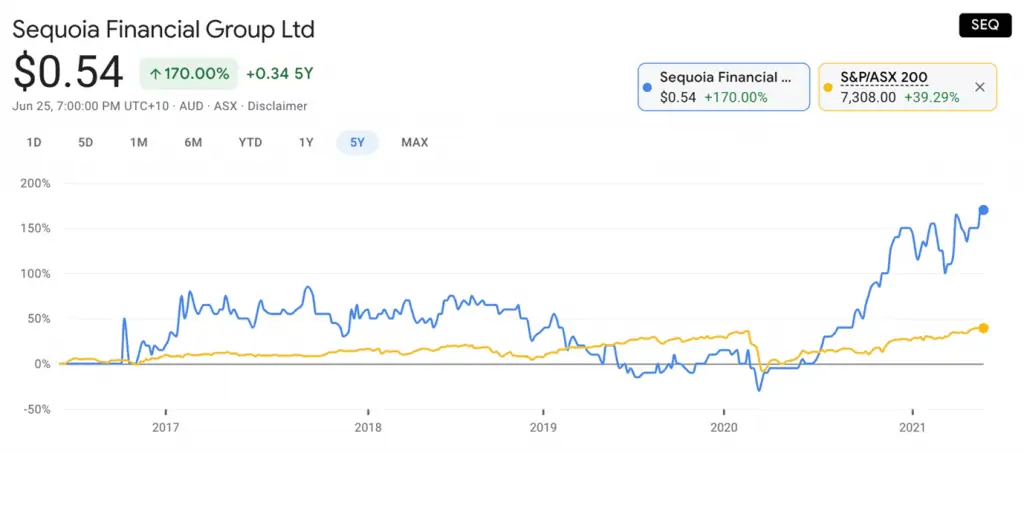Image resolution: width=1024 pixels, height=514 pixels.
Task: Remove the S&P/ASX 200 comparison
Action: click(980, 87)
